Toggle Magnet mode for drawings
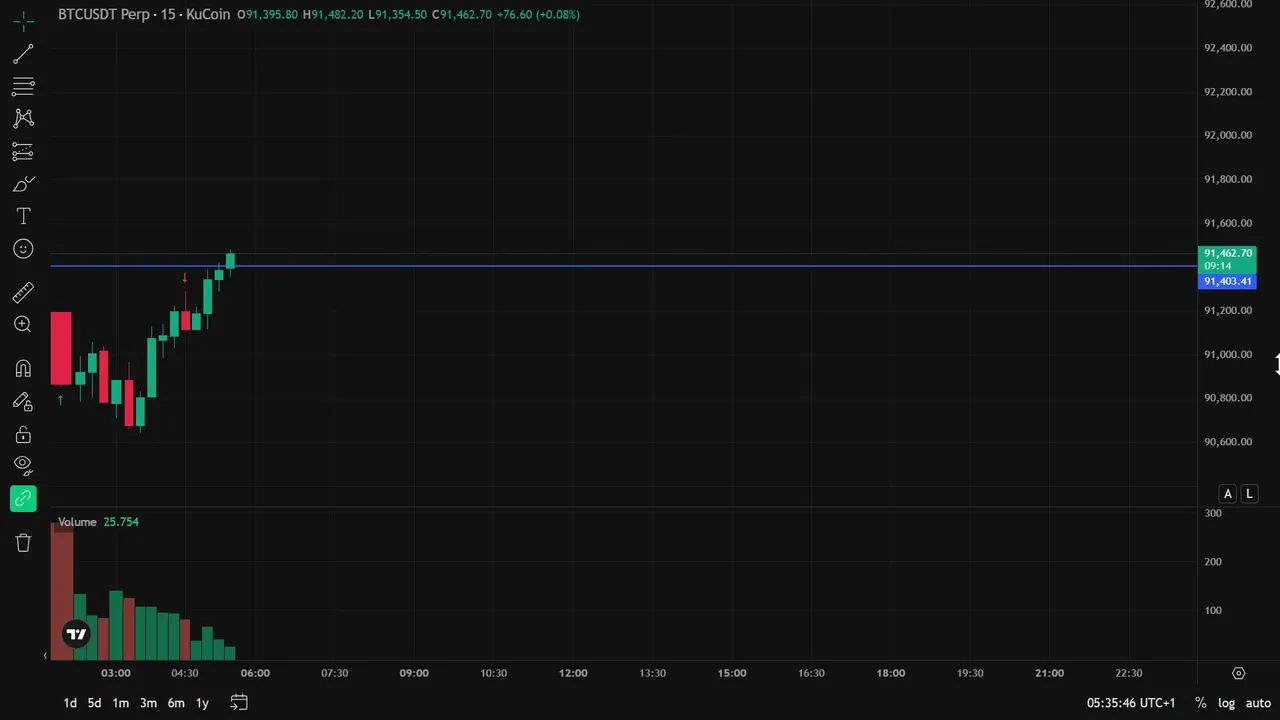This screenshot has height=720, width=1280. tap(24, 368)
